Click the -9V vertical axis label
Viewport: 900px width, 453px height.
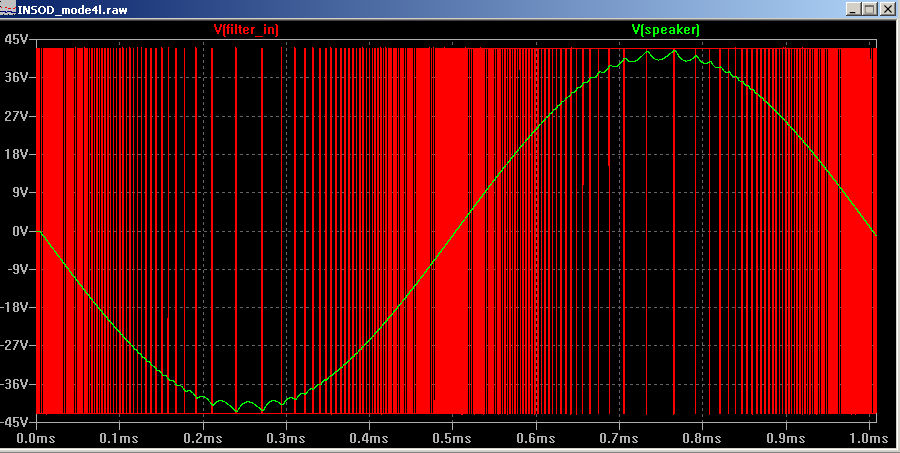click(17, 269)
